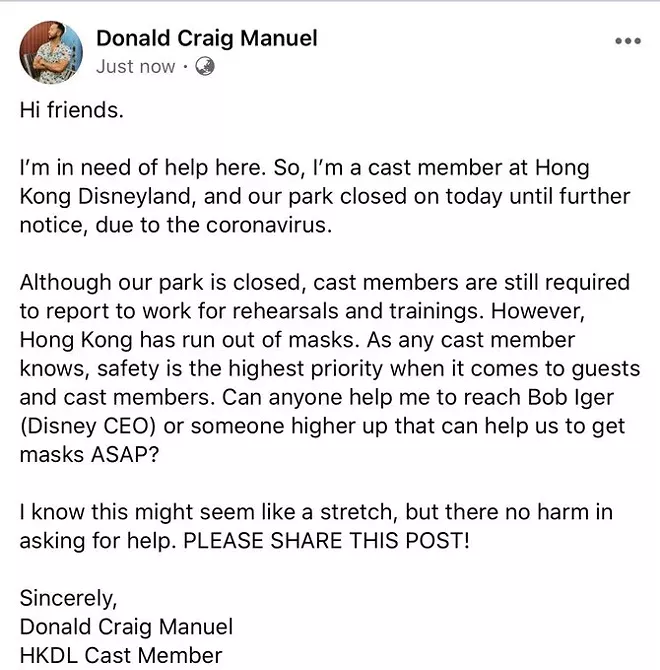Click the name "Bob Iger" in the post

[x=570, y=397]
